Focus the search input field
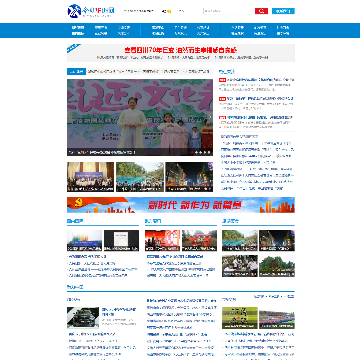The image size is (360, 360). click(x=229, y=11)
